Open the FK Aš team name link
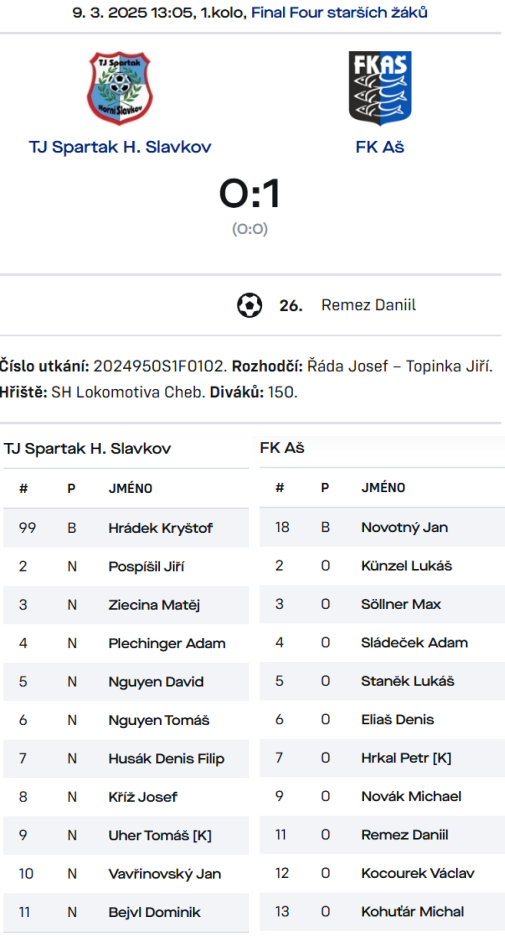 [380, 147]
